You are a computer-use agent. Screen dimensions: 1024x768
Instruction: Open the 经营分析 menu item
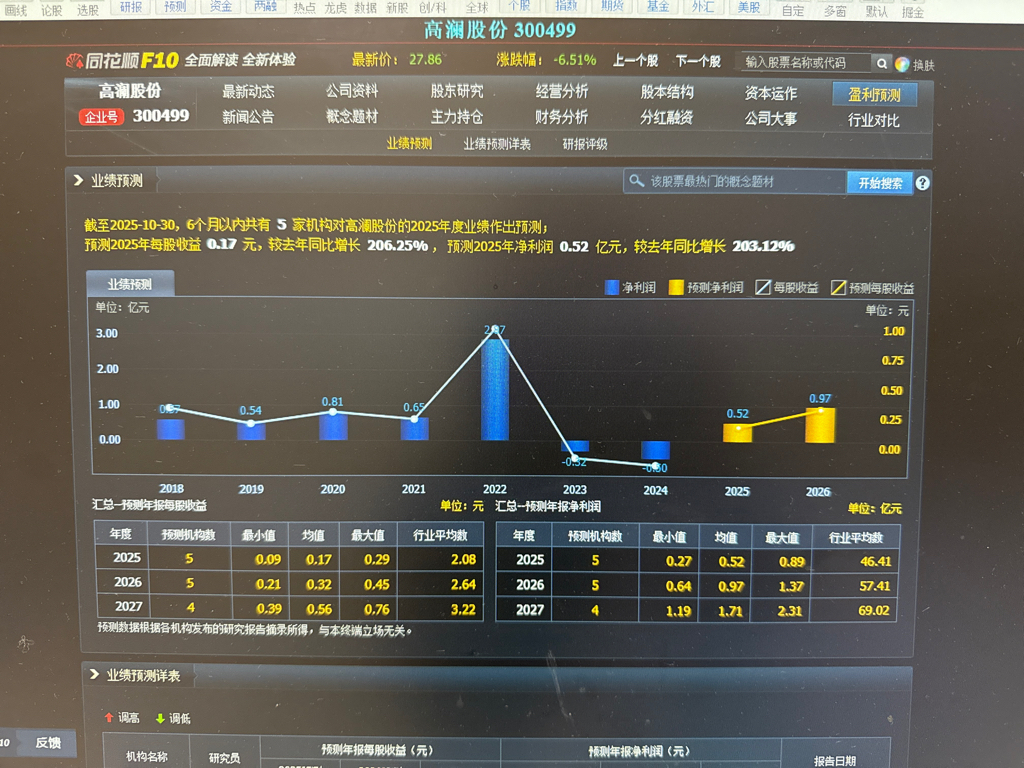[562, 91]
